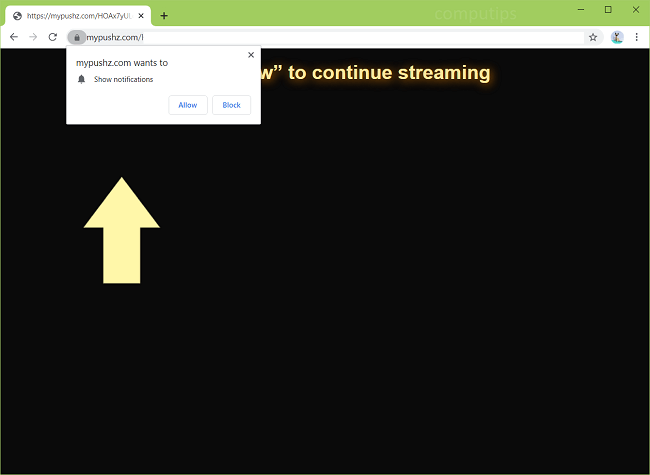Viewport: 650px width, 475px height.
Task: Dismiss the notification permission popup
Action: tap(250, 55)
